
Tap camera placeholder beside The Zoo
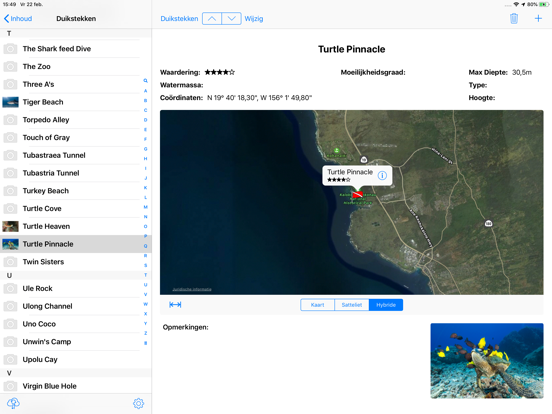(x=10, y=67)
